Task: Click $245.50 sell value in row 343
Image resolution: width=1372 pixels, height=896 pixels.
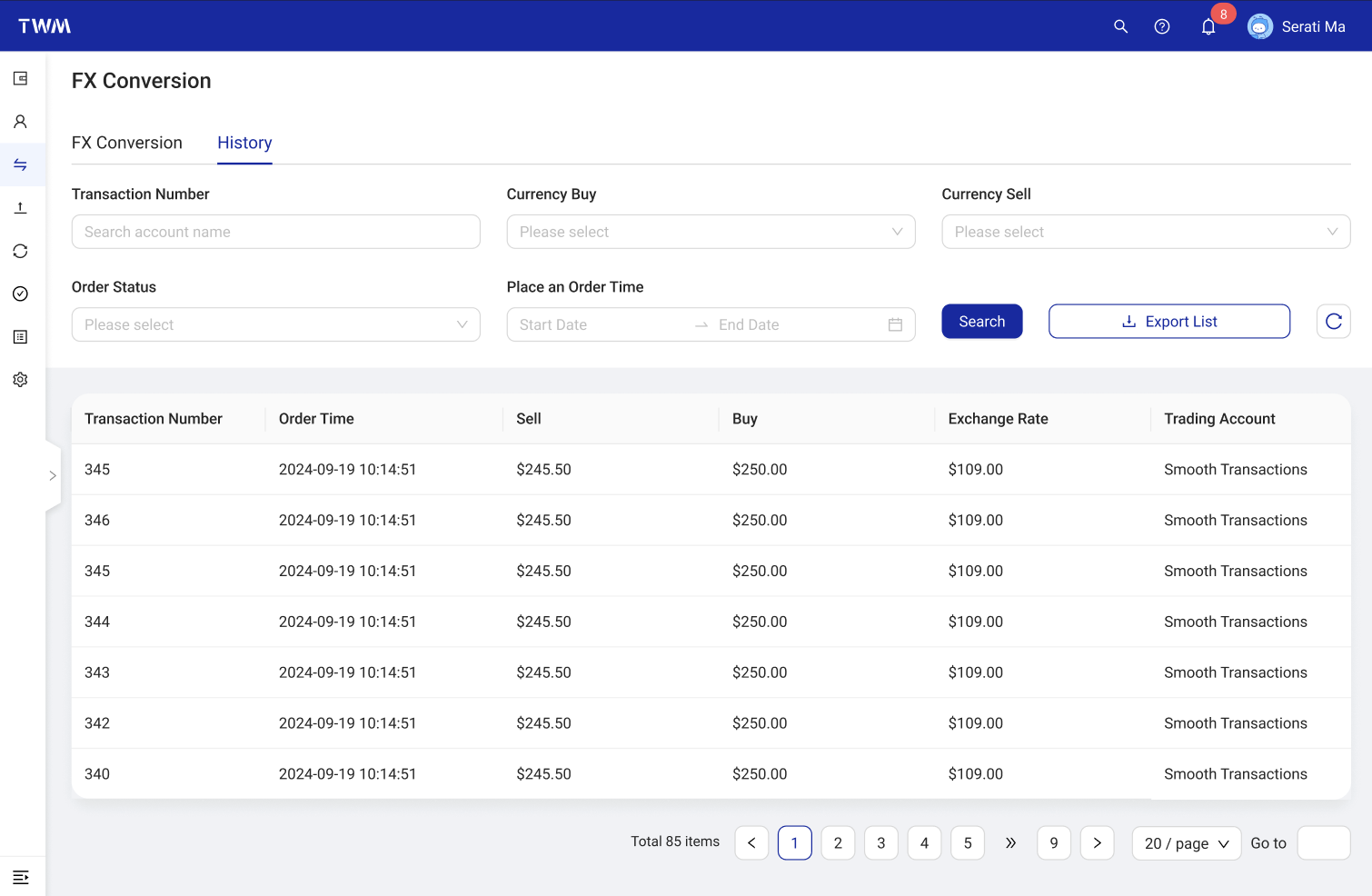Action: point(543,672)
